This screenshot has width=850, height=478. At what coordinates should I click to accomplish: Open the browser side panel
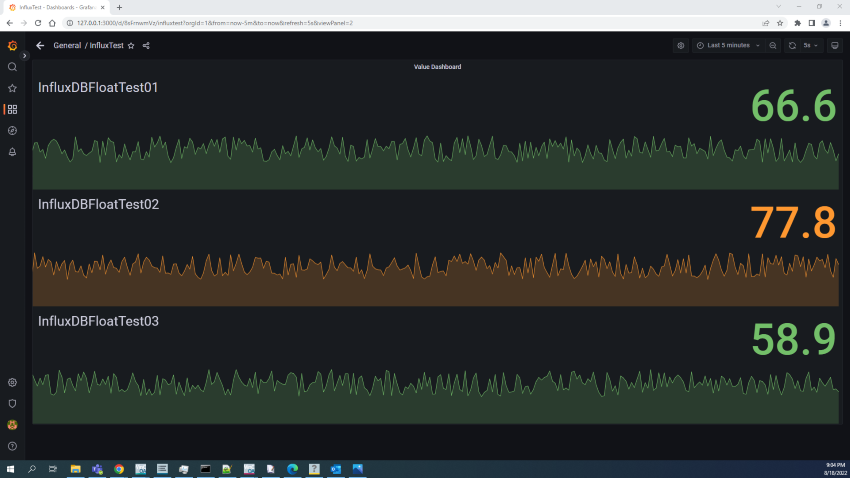pyautogui.click(x=812, y=23)
